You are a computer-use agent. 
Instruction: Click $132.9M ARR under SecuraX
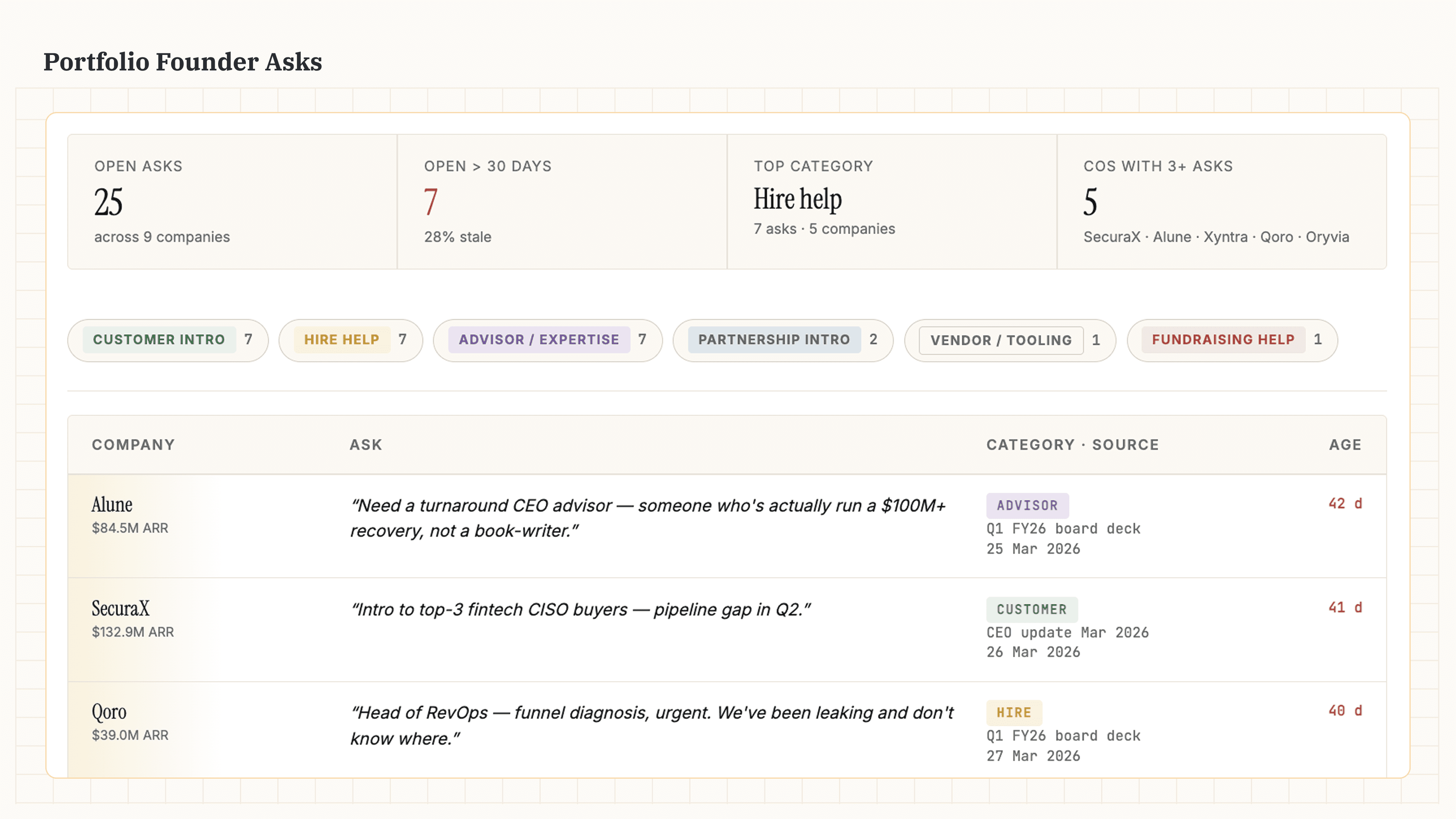pyautogui.click(x=133, y=632)
